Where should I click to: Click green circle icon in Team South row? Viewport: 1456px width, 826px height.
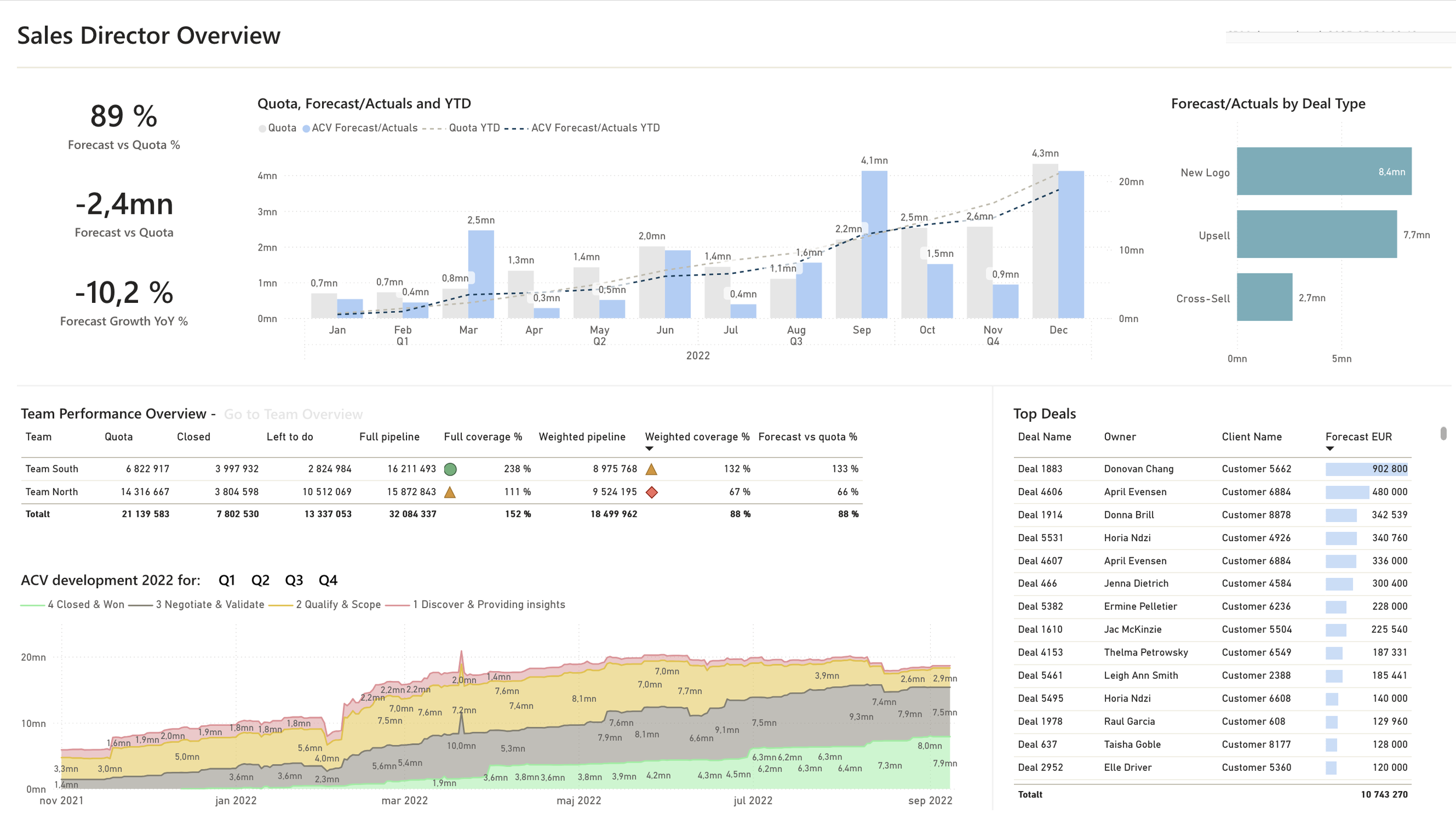[x=450, y=469]
